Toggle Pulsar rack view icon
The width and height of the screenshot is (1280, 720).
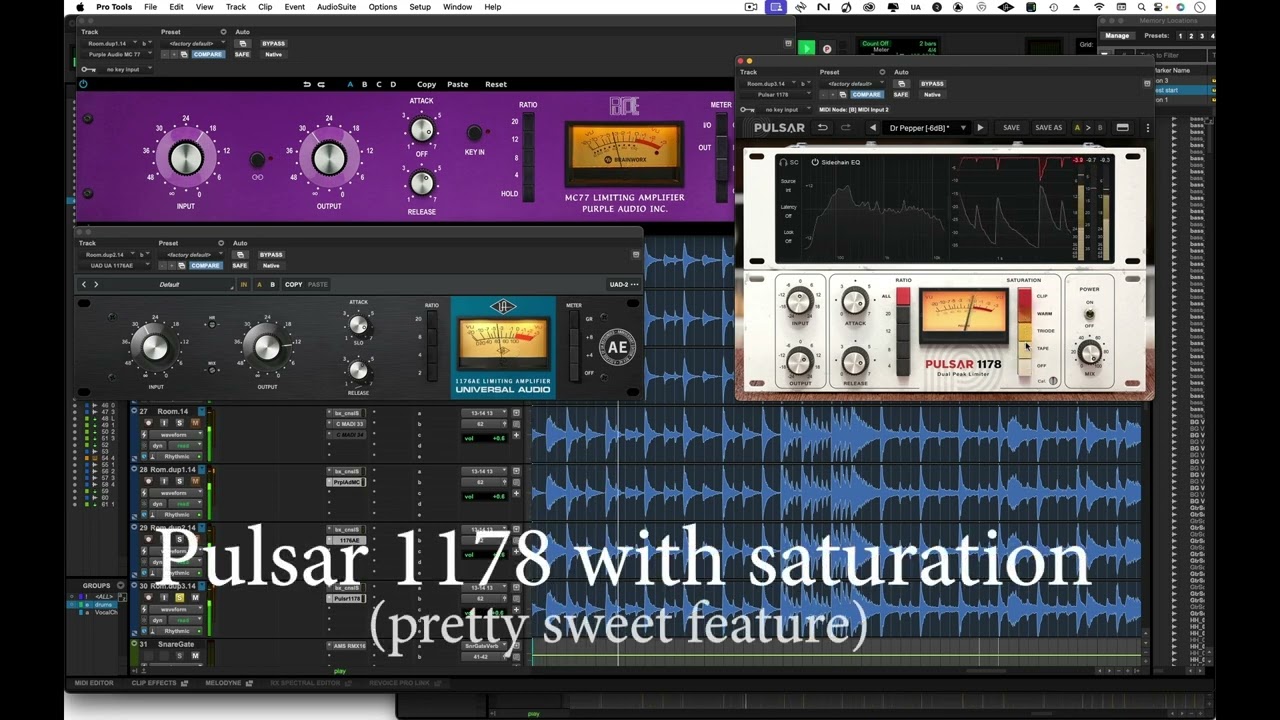1123,128
